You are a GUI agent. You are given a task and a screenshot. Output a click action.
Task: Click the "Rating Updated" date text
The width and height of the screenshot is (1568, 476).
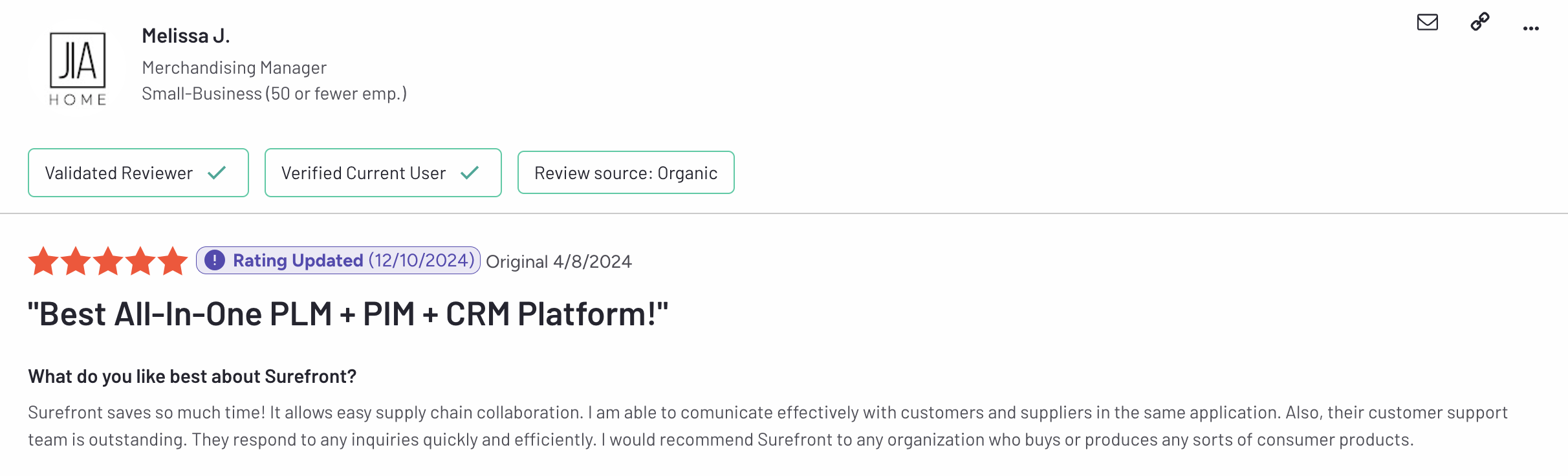(x=421, y=261)
